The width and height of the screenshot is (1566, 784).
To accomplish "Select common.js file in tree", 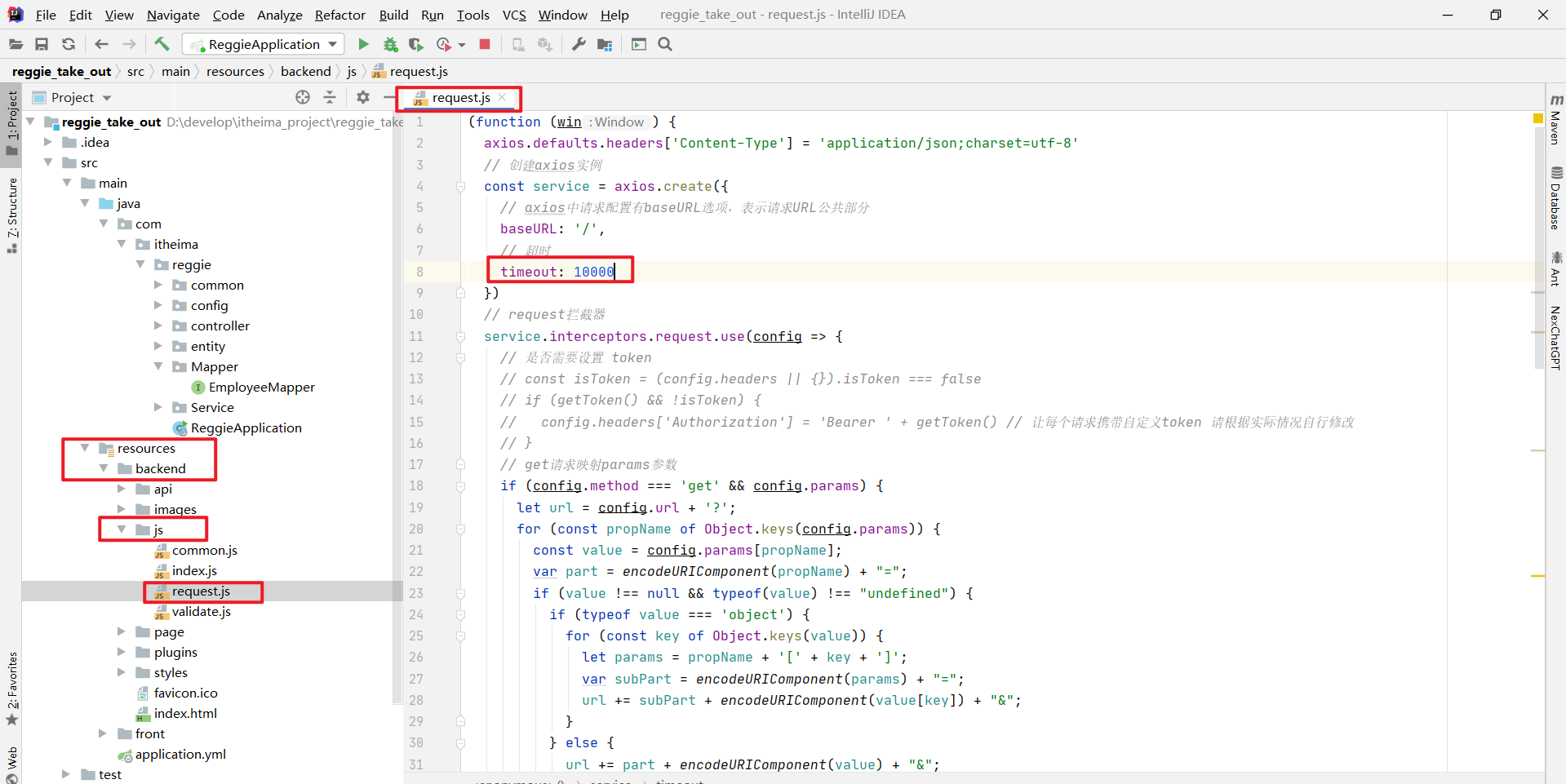I will [204, 550].
